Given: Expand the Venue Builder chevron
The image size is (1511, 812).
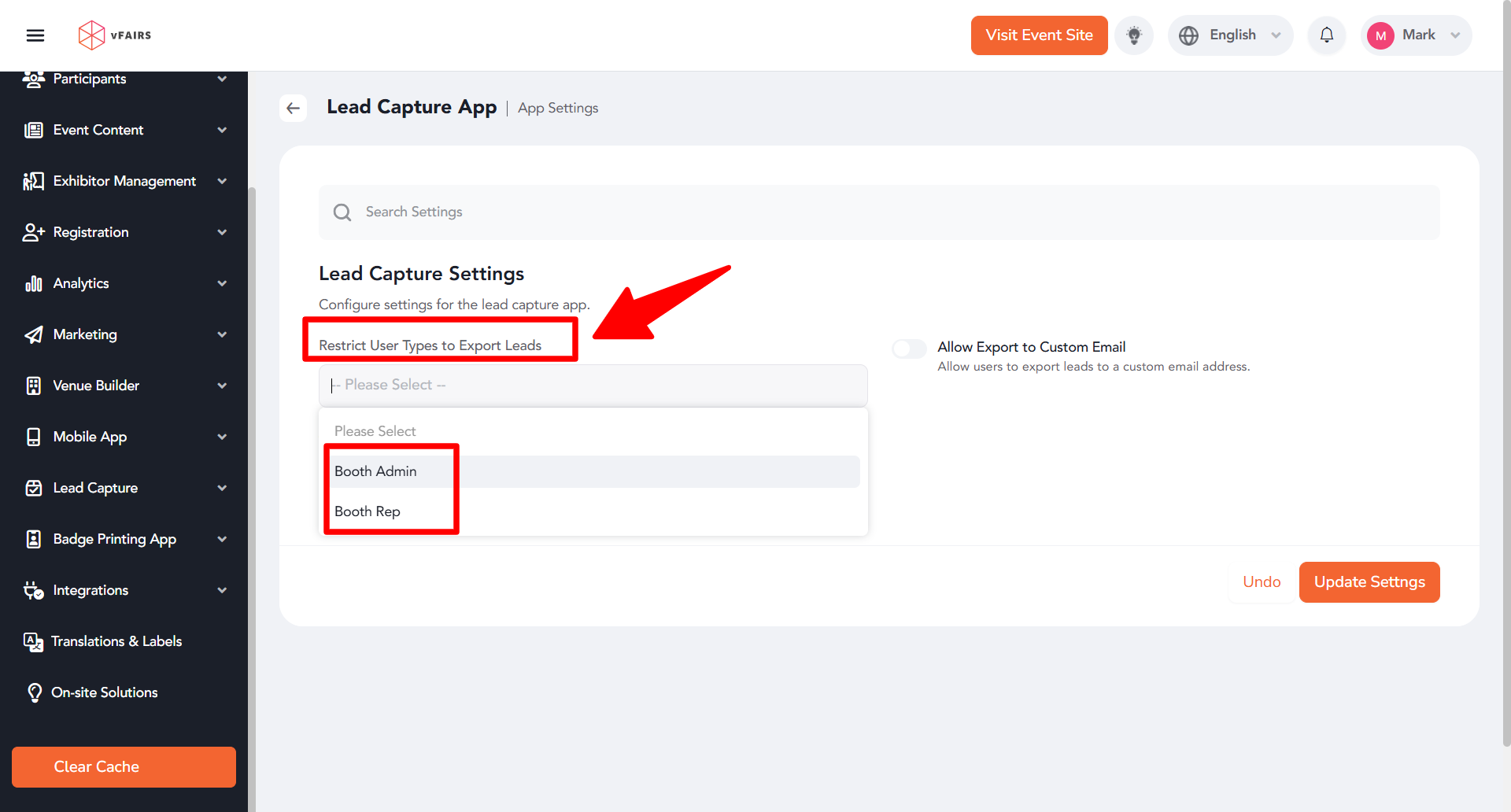Looking at the screenshot, I should pyautogui.click(x=222, y=386).
